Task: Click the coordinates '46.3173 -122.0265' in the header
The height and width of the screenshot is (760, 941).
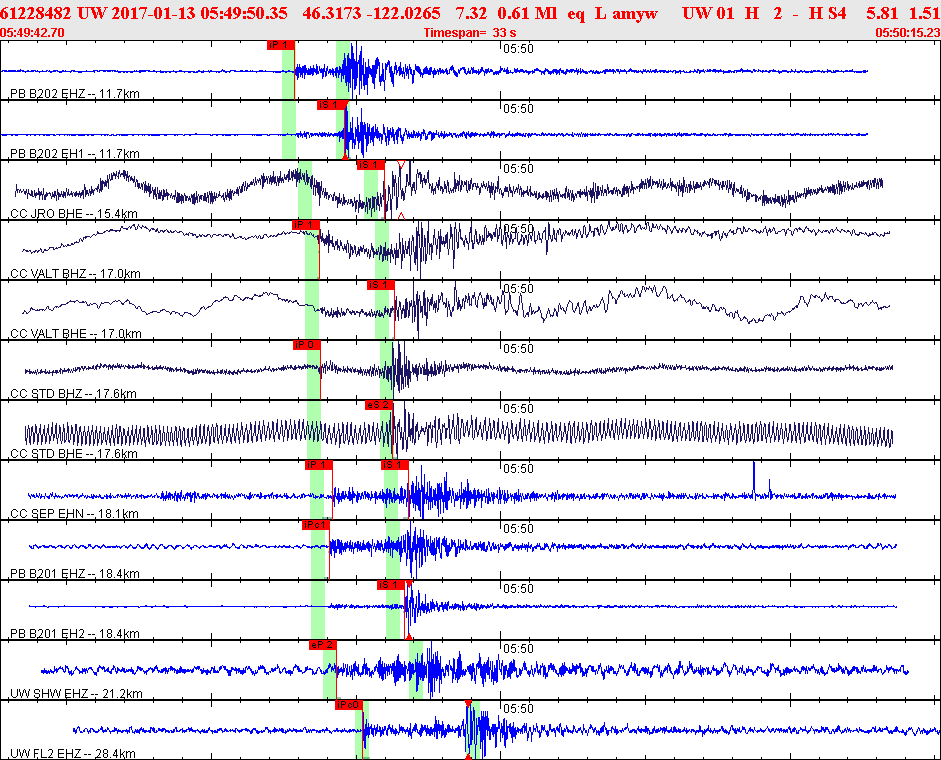Action: (371, 13)
